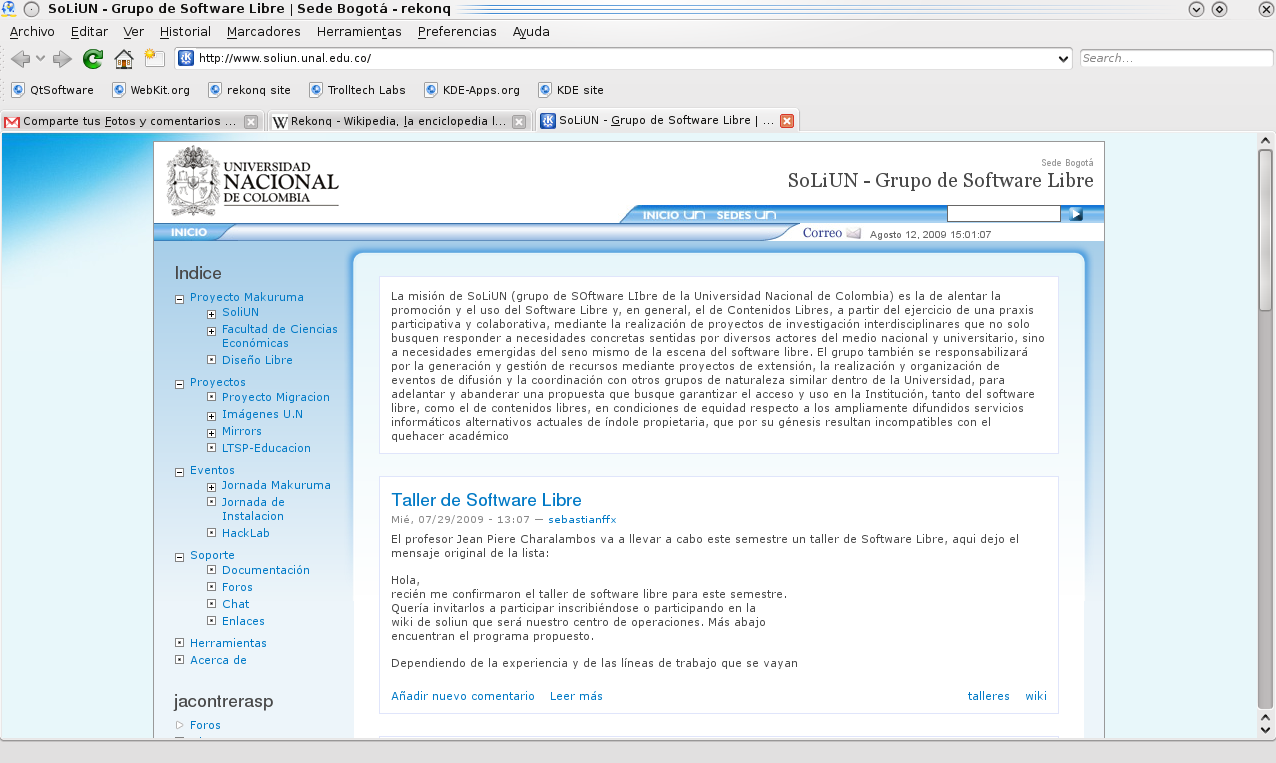Image resolution: width=1276 pixels, height=763 pixels.
Task: Click the vertical scrollbar down arrow
Action: [x=1265, y=730]
